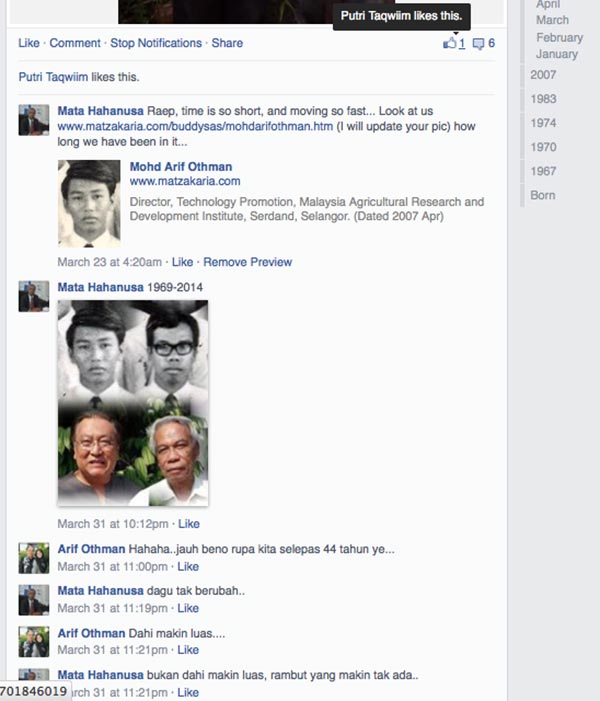Like the post via Like link
600x701 pixels.
[29, 43]
